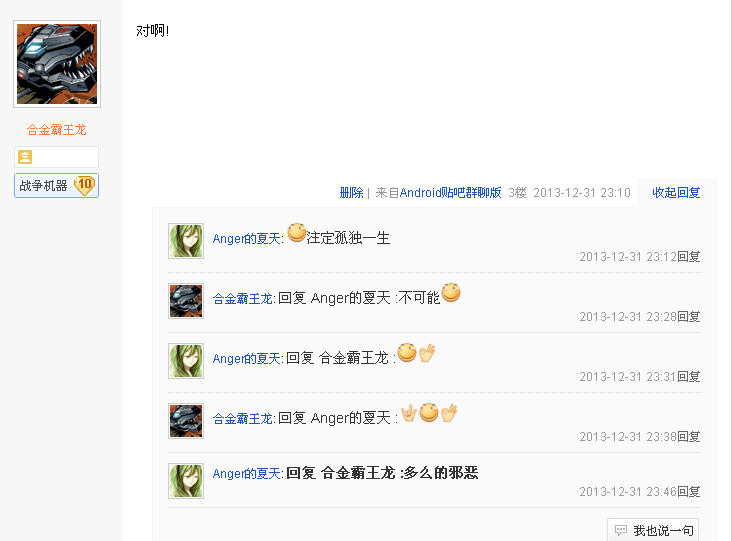The width and height of the screenshot is (732, 541).
Task: Reply to the 23:46 comment 多么的邪恶
Action: 689,492
